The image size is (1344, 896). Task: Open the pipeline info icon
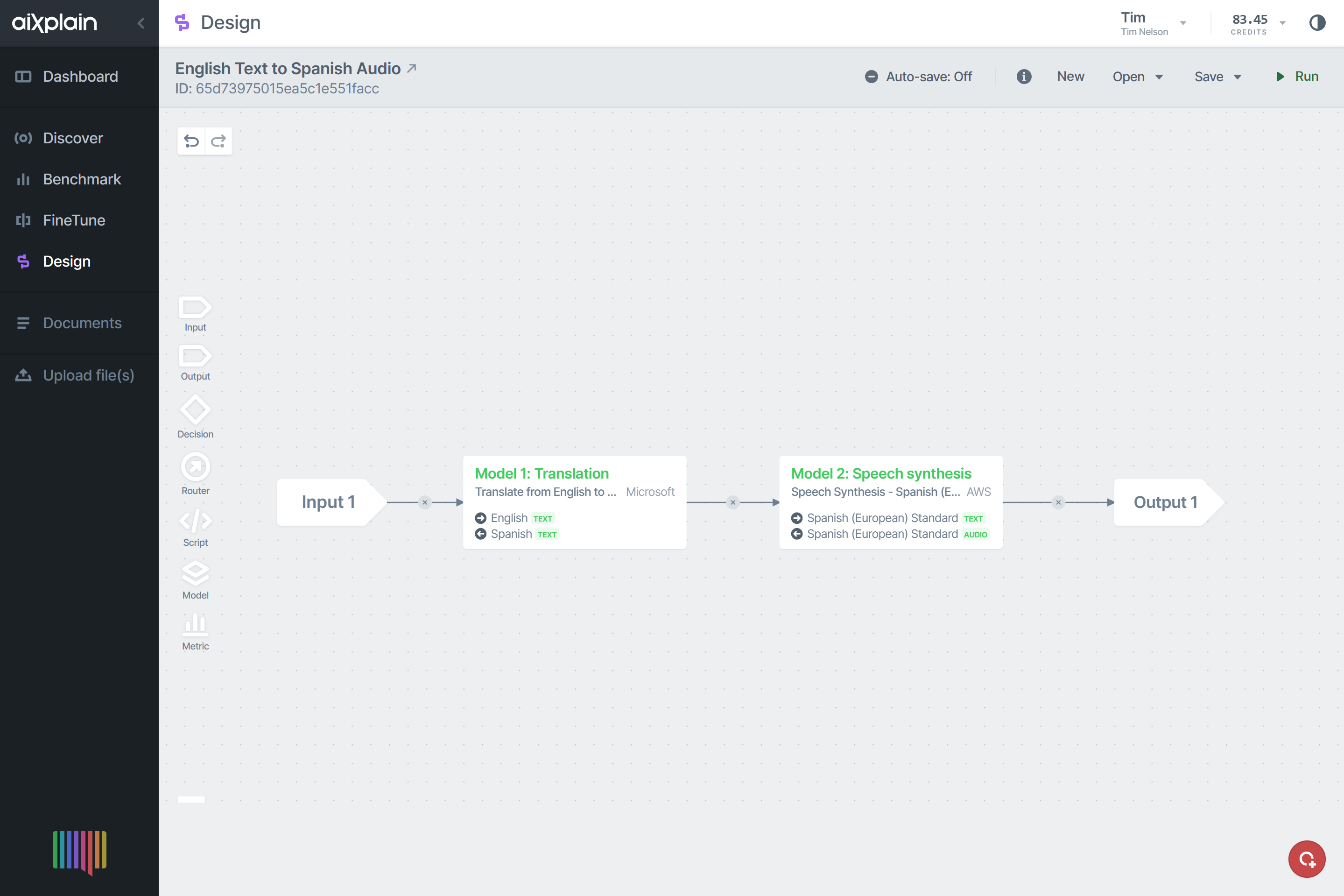click(1024, 77)
